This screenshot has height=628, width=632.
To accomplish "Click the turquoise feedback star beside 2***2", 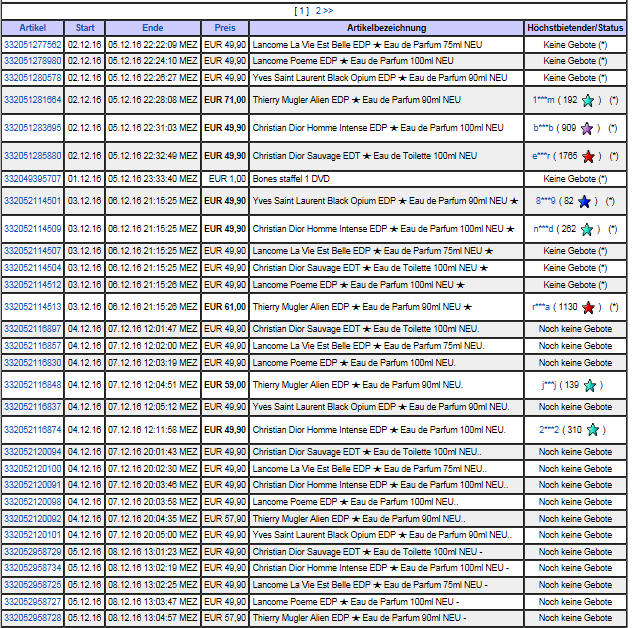I will (x=592, y=430).
